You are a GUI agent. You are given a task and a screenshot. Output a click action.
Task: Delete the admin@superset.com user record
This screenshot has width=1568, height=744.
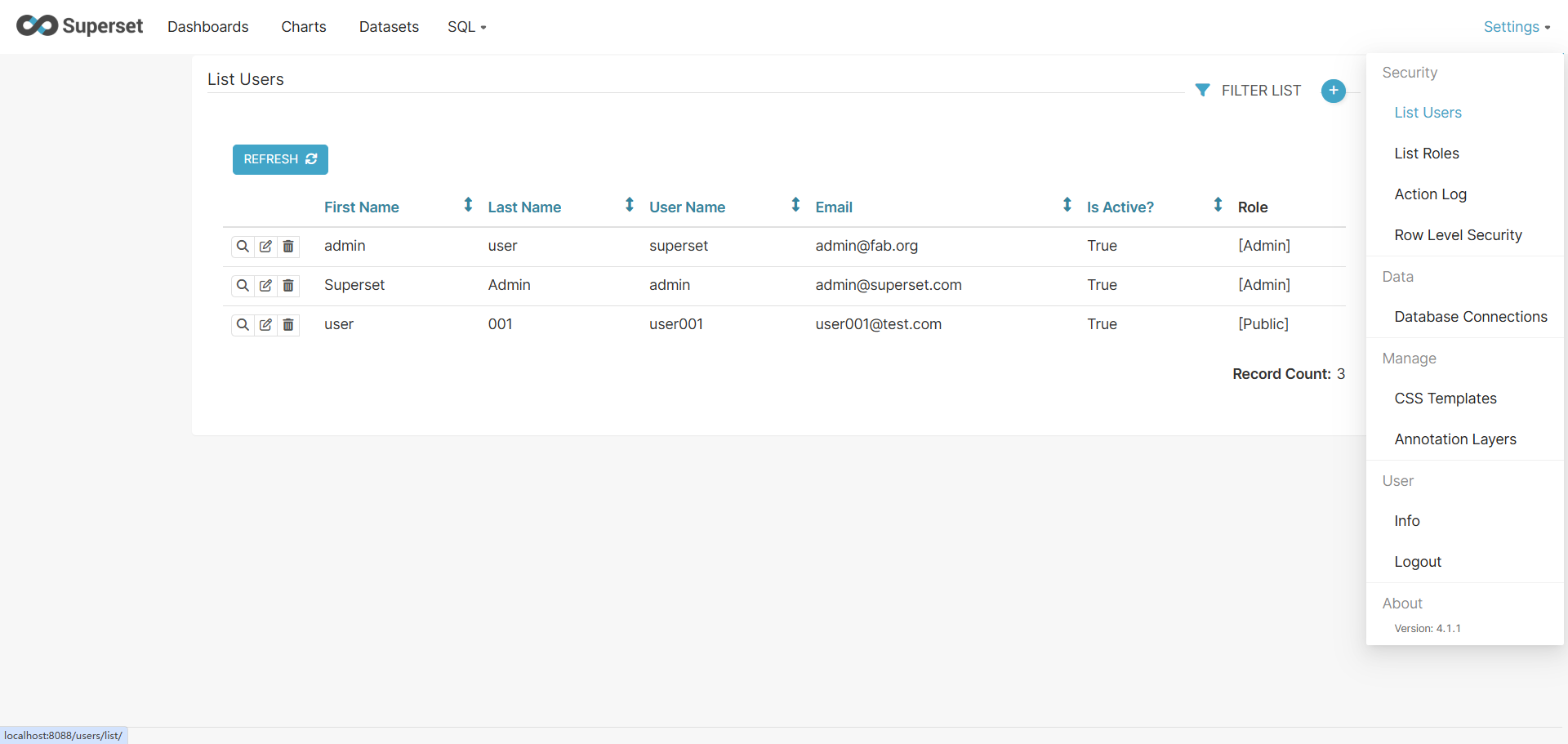point(288,285)
